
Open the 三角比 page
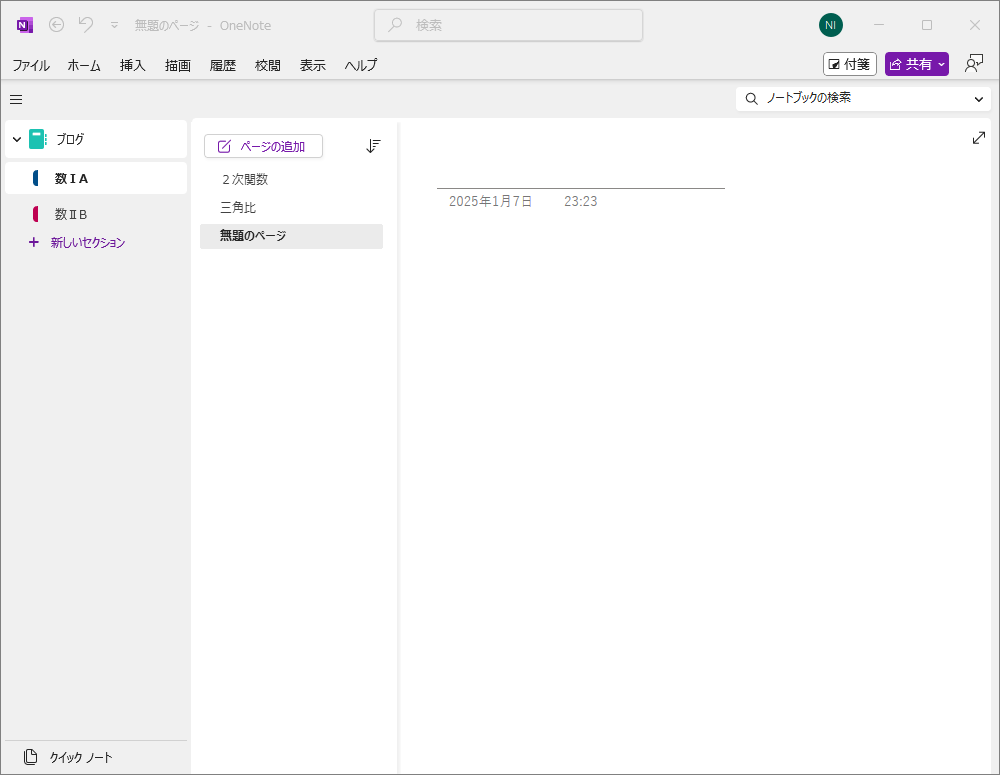pos(238,208)
